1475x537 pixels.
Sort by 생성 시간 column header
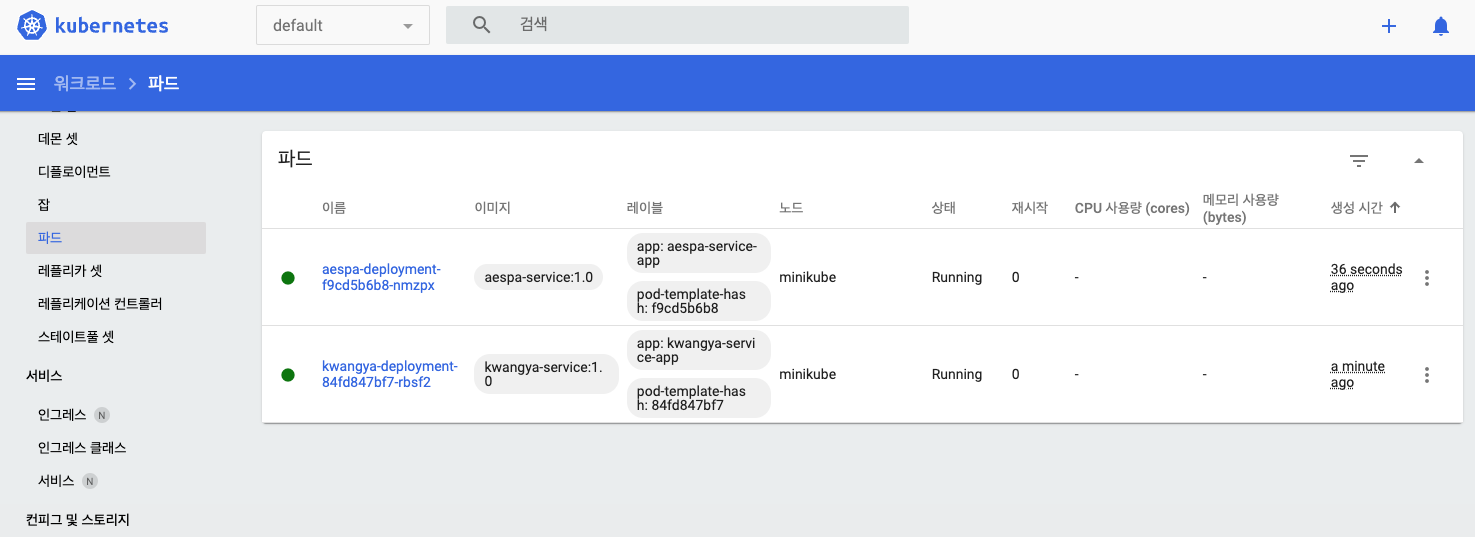tap(1357, 208)
